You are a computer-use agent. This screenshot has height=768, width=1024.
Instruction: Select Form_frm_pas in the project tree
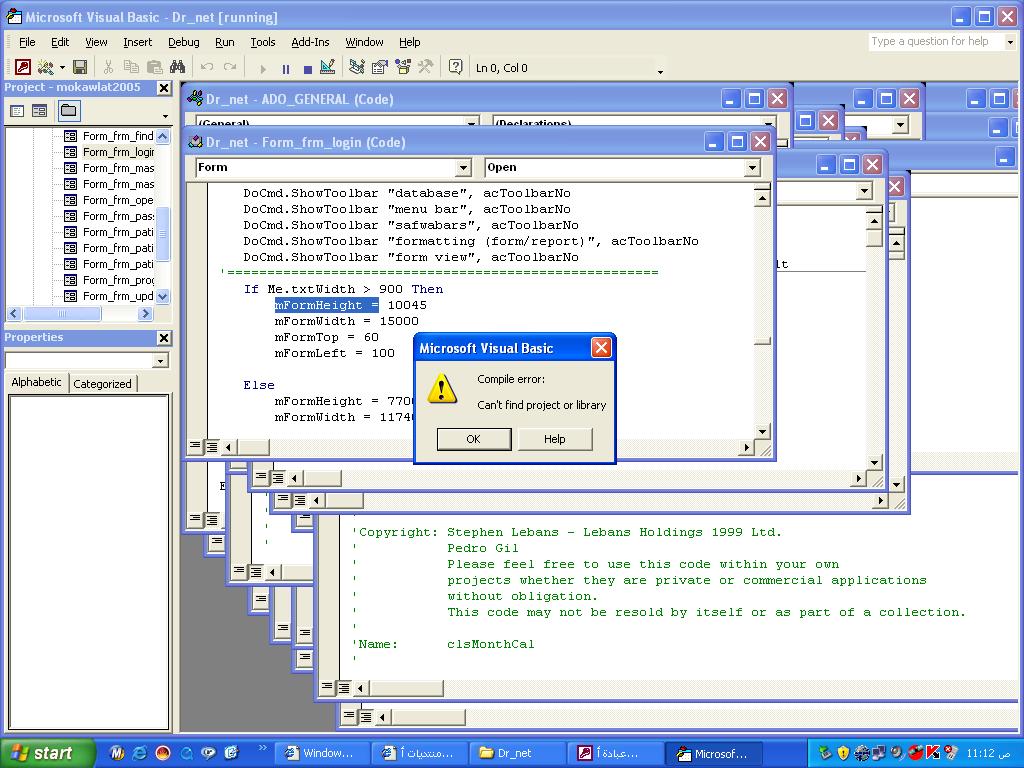pyautogui.click(x=118, y=216)
